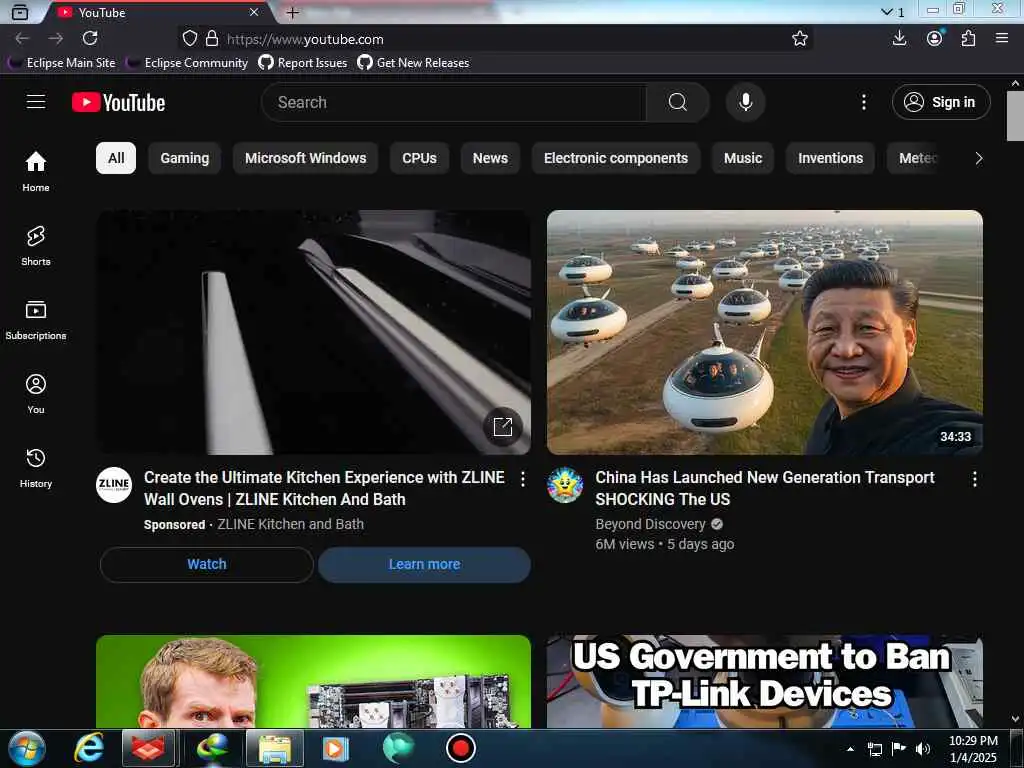1024x768 pixels.
Task: Click the Watch button on ZLINE ad
Action: click(x=206, y=564)
